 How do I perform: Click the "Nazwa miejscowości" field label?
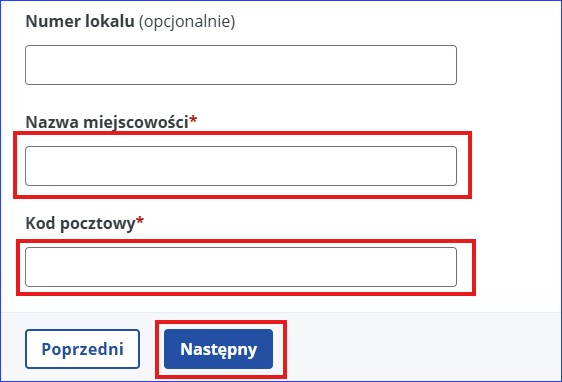(x=107, y=123)
